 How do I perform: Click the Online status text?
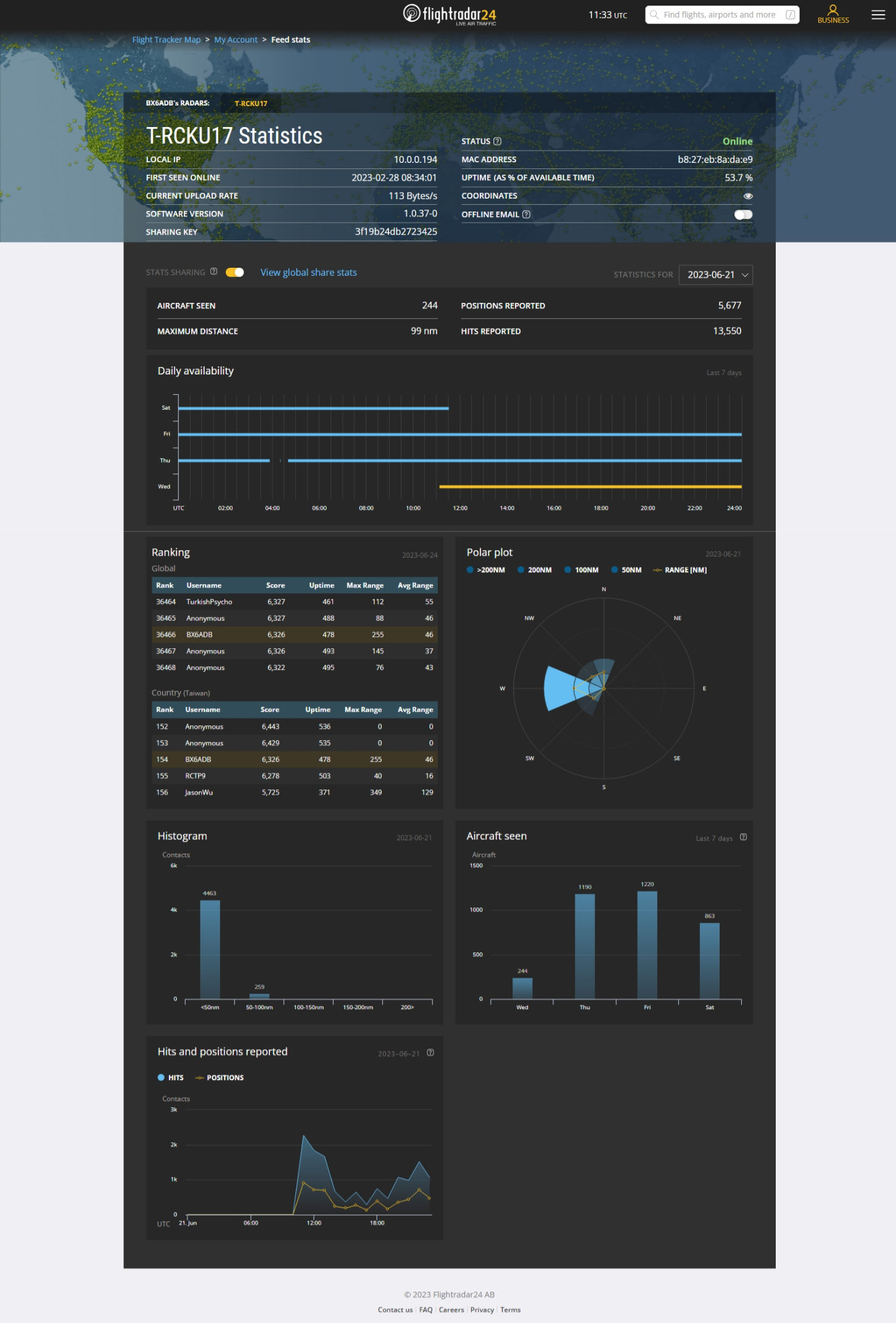tap(738, 141)
